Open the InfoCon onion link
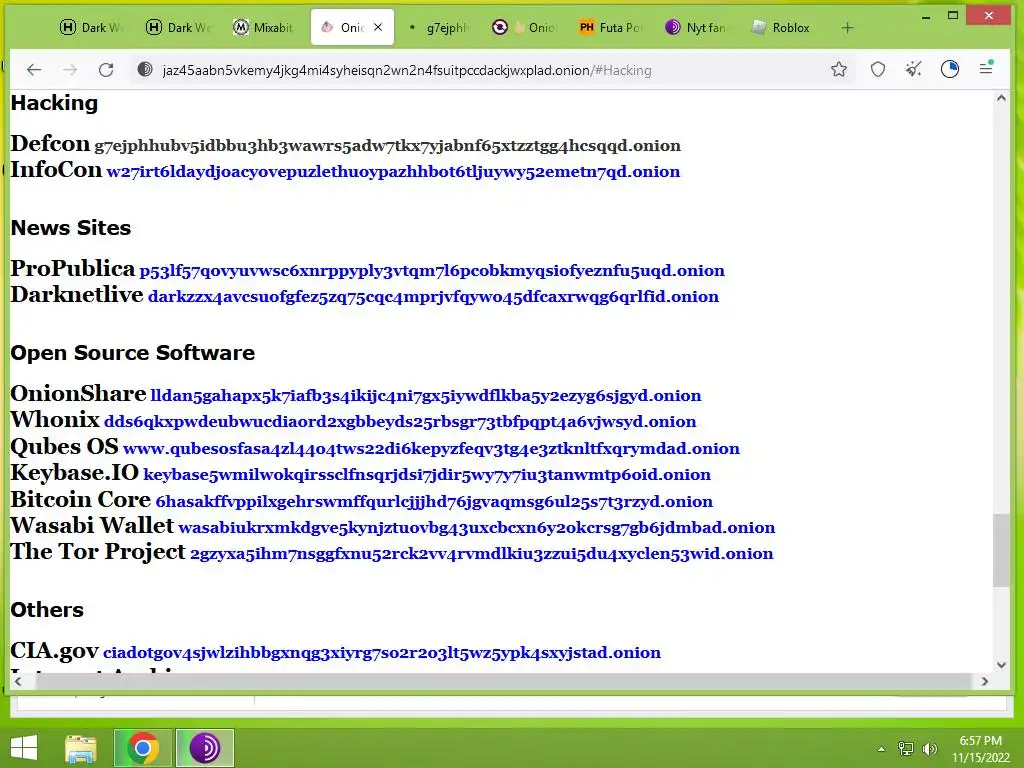The image size is (1024, 768). pyautogui.click(x=393, y=172)
